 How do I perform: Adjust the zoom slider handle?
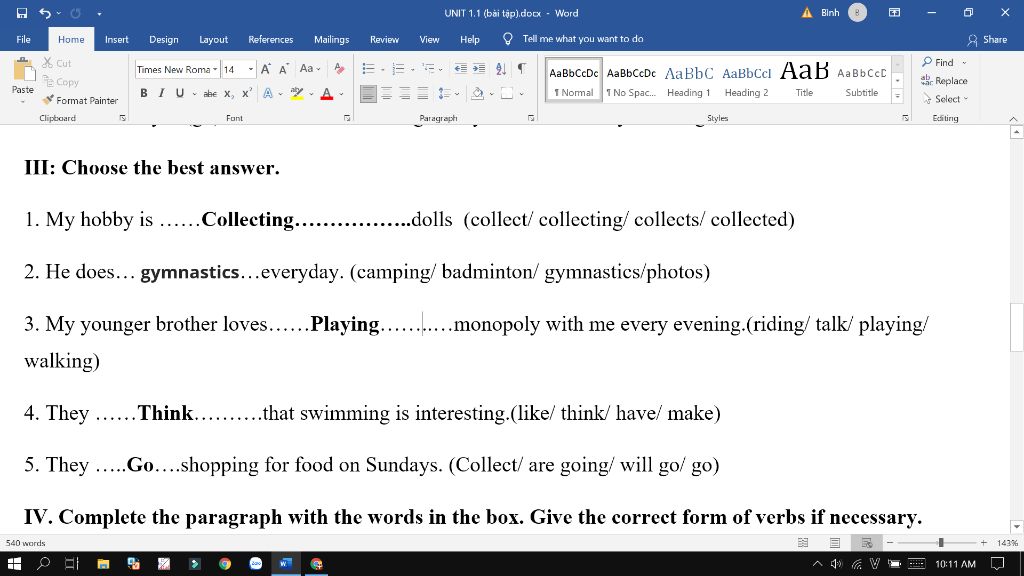(x=940, y=543)
